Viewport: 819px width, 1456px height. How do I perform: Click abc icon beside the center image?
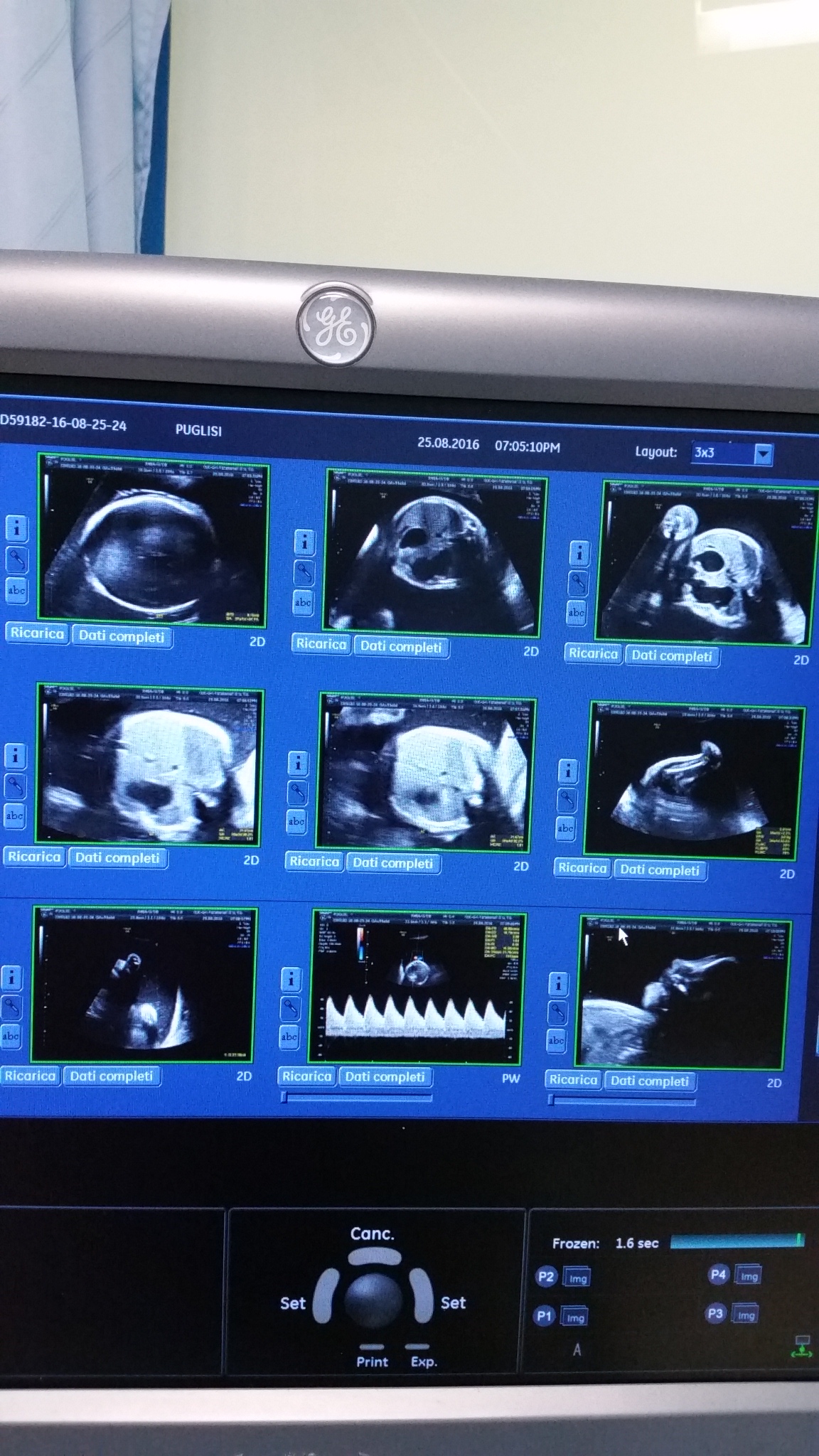296,821
